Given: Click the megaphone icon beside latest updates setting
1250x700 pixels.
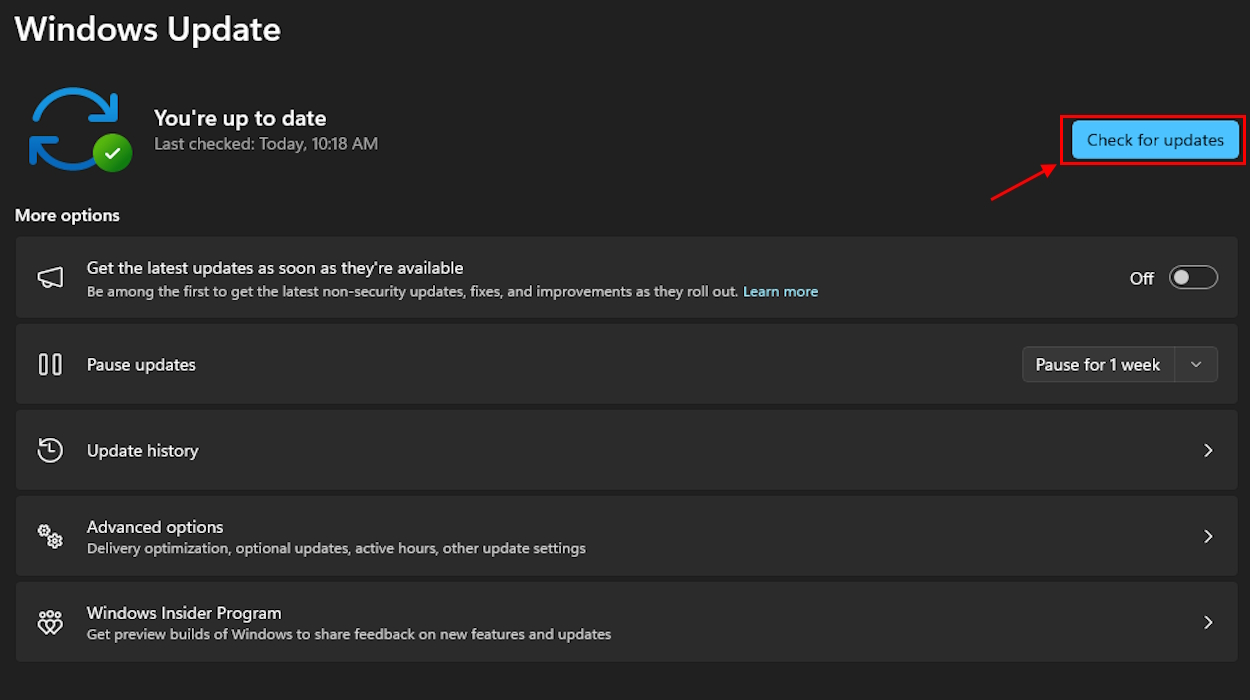Looking at the screenshot, I should tap(50, 277).
